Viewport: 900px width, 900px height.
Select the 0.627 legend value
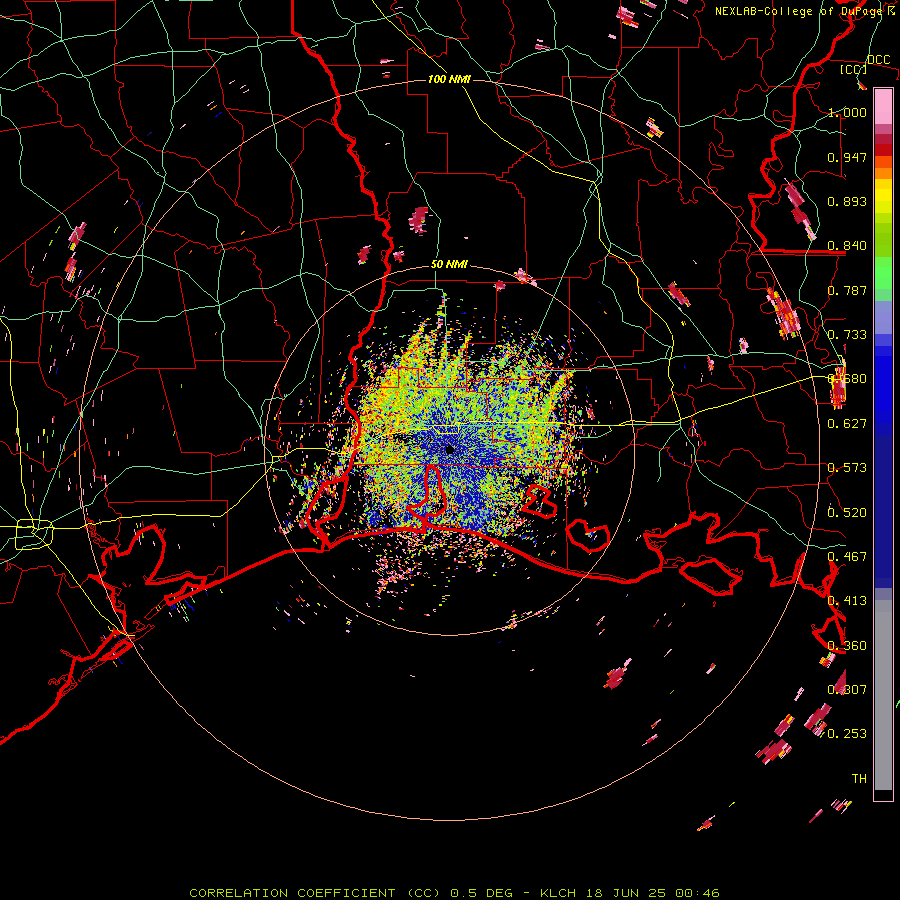pos(847,424)
